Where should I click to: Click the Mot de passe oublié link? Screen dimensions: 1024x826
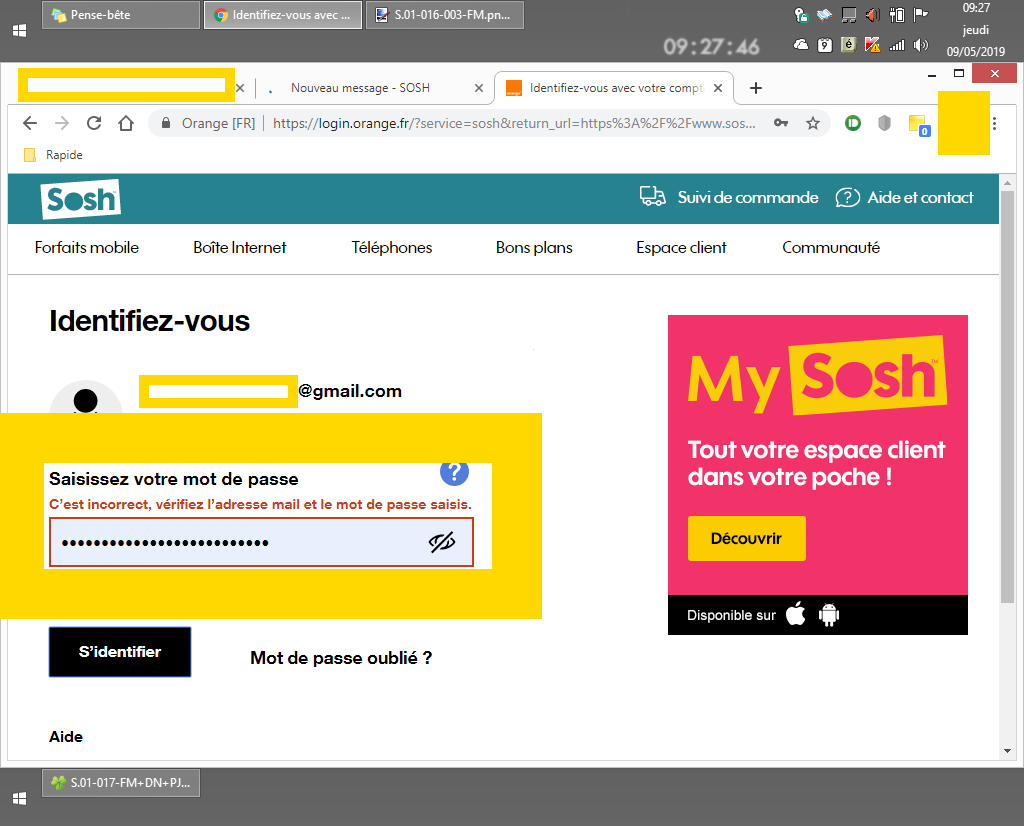click(341, 658)
